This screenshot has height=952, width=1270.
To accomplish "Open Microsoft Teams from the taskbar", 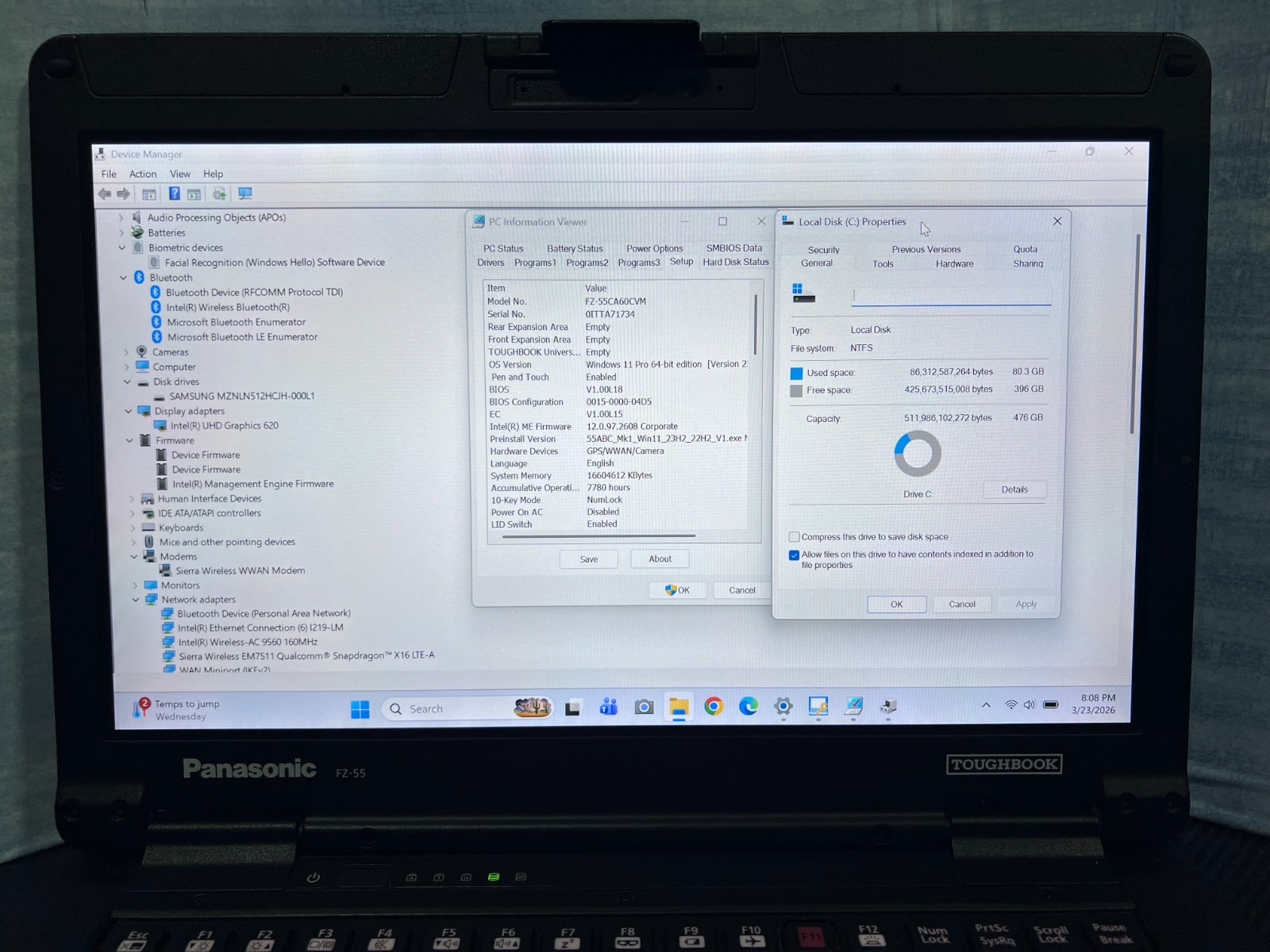I will click(x=609, y=707).
